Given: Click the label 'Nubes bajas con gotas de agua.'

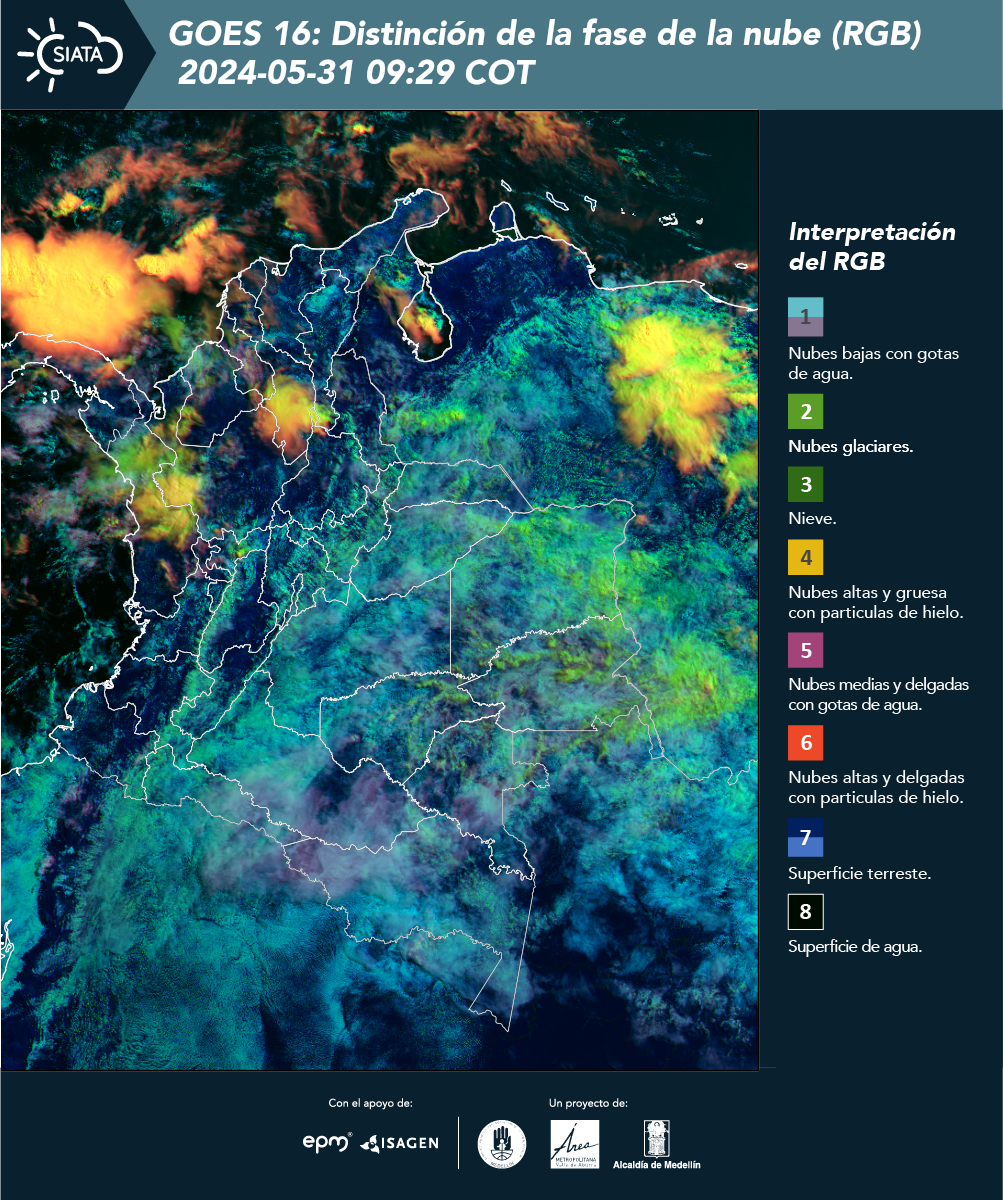Looking at the screenshot, I should tap(874, 365).
